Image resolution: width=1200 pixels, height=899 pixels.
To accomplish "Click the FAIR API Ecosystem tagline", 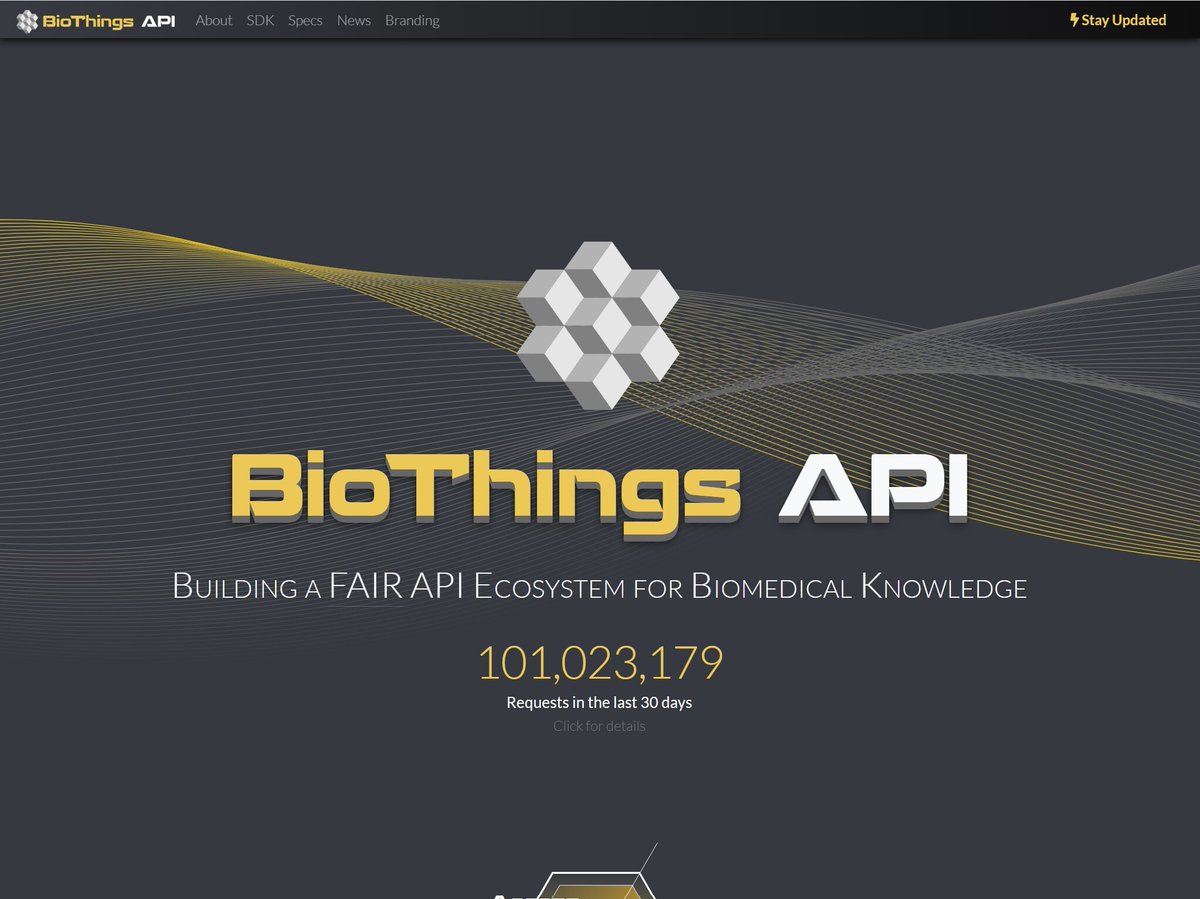I will 600,586.
